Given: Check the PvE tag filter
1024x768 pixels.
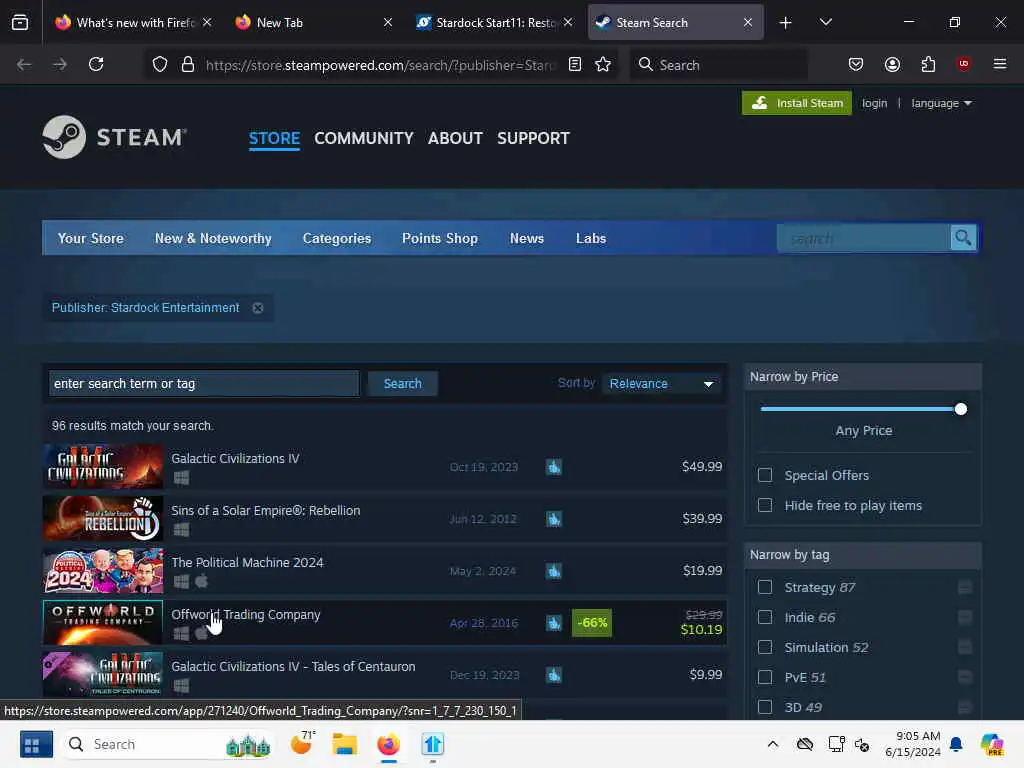Looking at the screenshot, I should 765,677.
